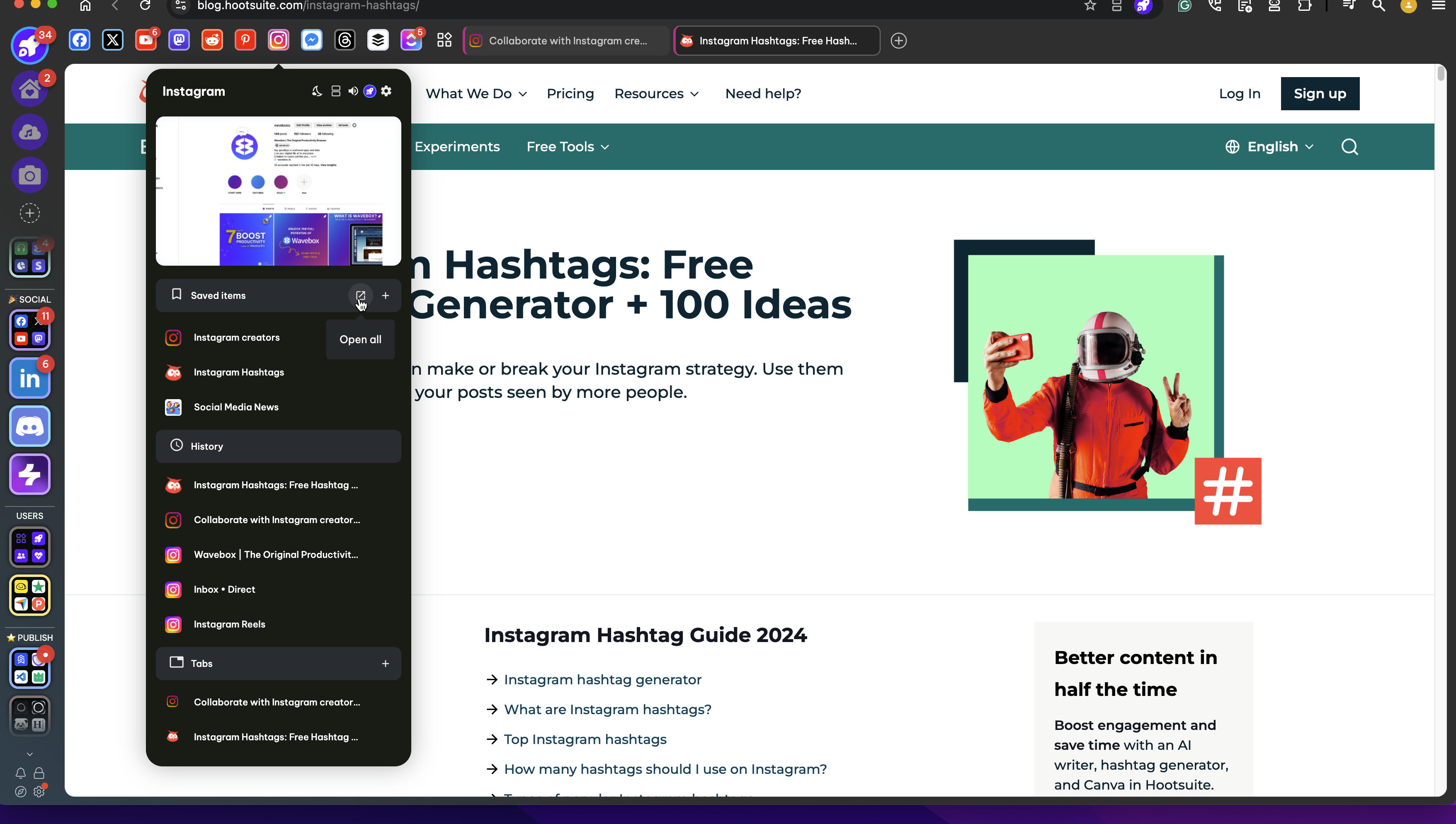Image resolution: width=1456 pixels, height=824 pixels.
Task: Expand Resources menu
Action: click(x=656, y=94)
